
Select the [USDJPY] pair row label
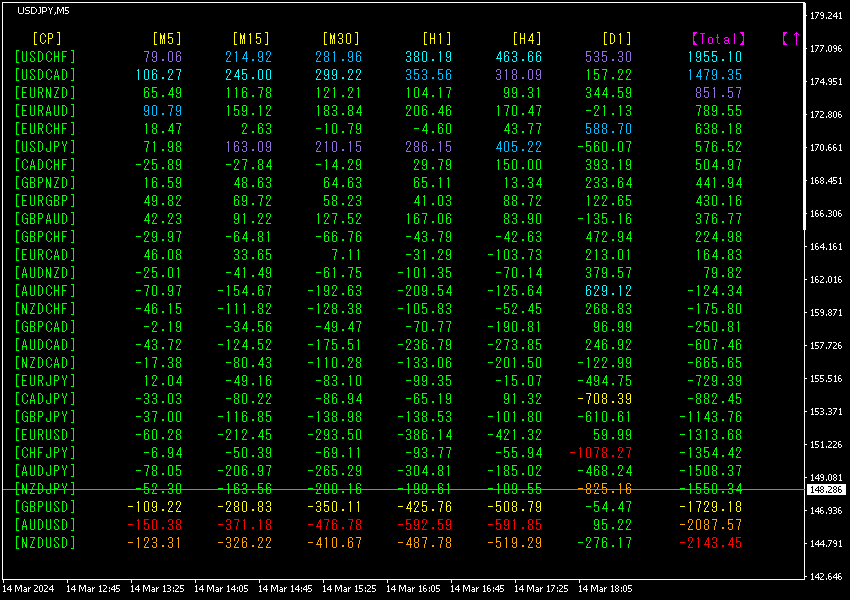[45, 147]
